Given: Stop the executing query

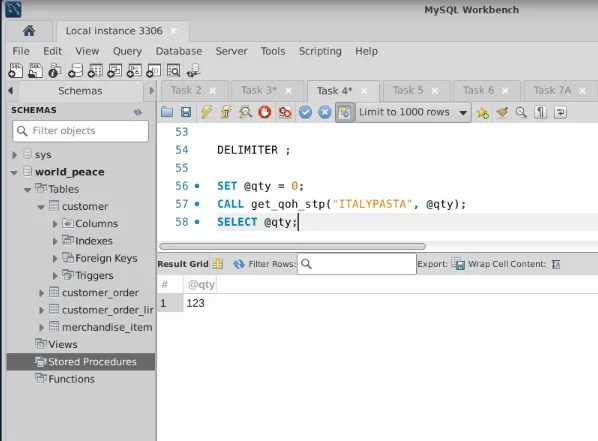Looking at the screenshot, I should [265, 112].
